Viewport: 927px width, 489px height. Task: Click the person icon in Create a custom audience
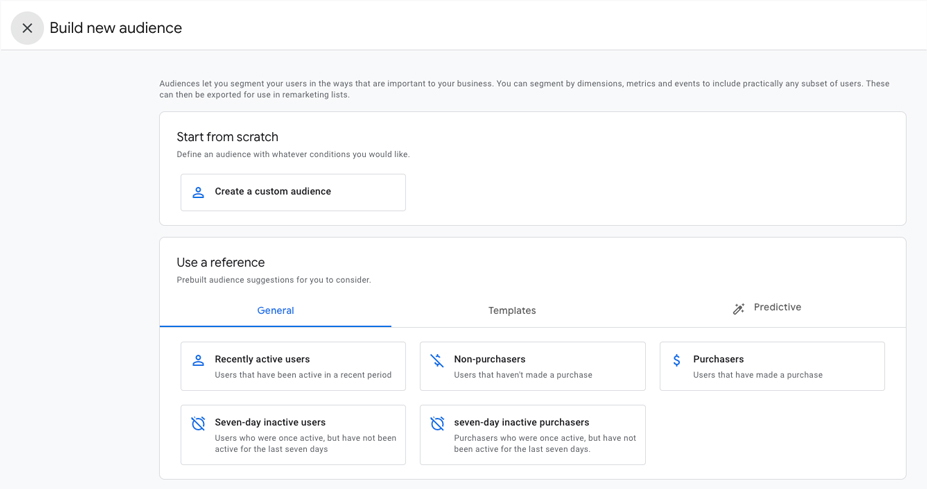pos(199,192)
